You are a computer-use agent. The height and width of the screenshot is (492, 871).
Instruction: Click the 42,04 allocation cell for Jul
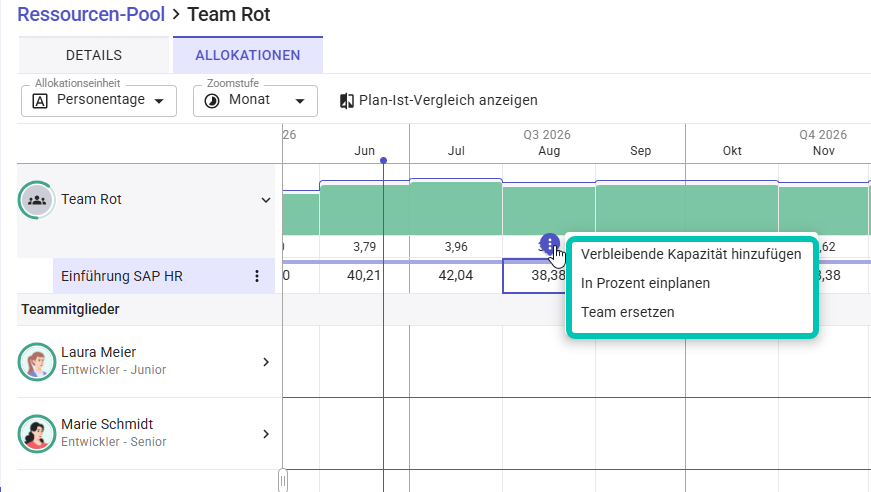tap(455, 275)
